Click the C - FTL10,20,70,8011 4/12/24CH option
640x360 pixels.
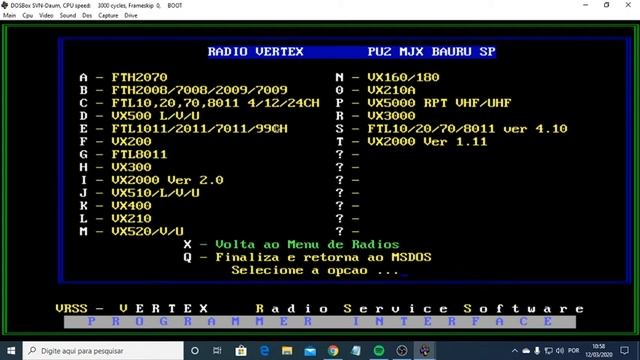pos(199,103)
